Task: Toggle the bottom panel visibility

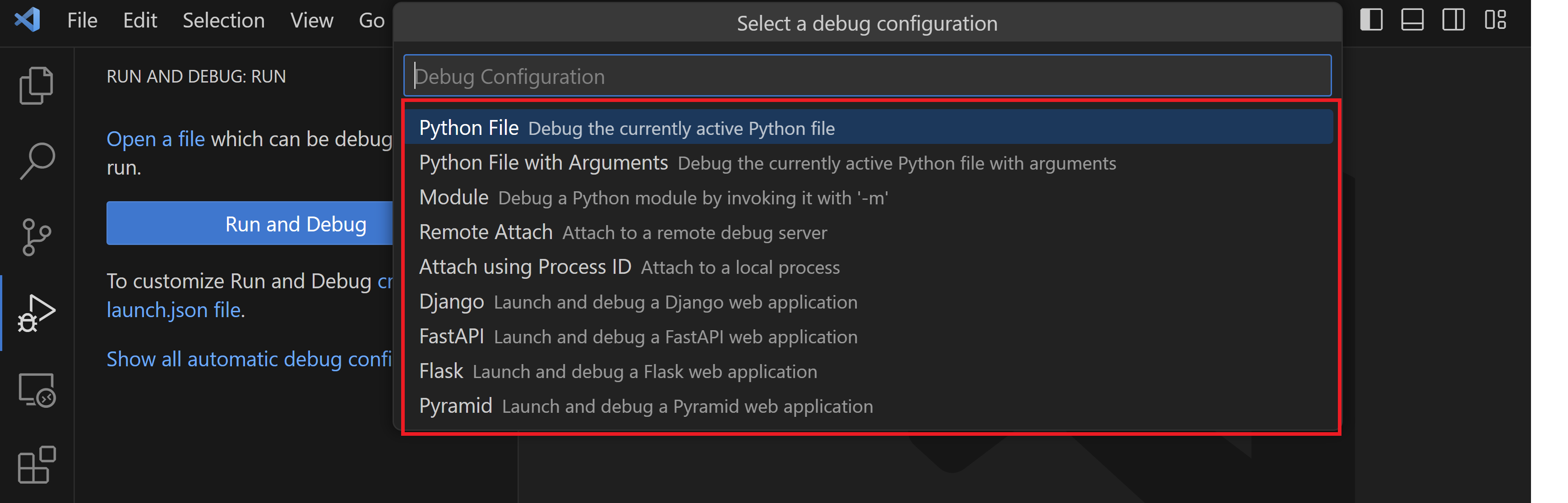Action: click(x=1413, y=20)
